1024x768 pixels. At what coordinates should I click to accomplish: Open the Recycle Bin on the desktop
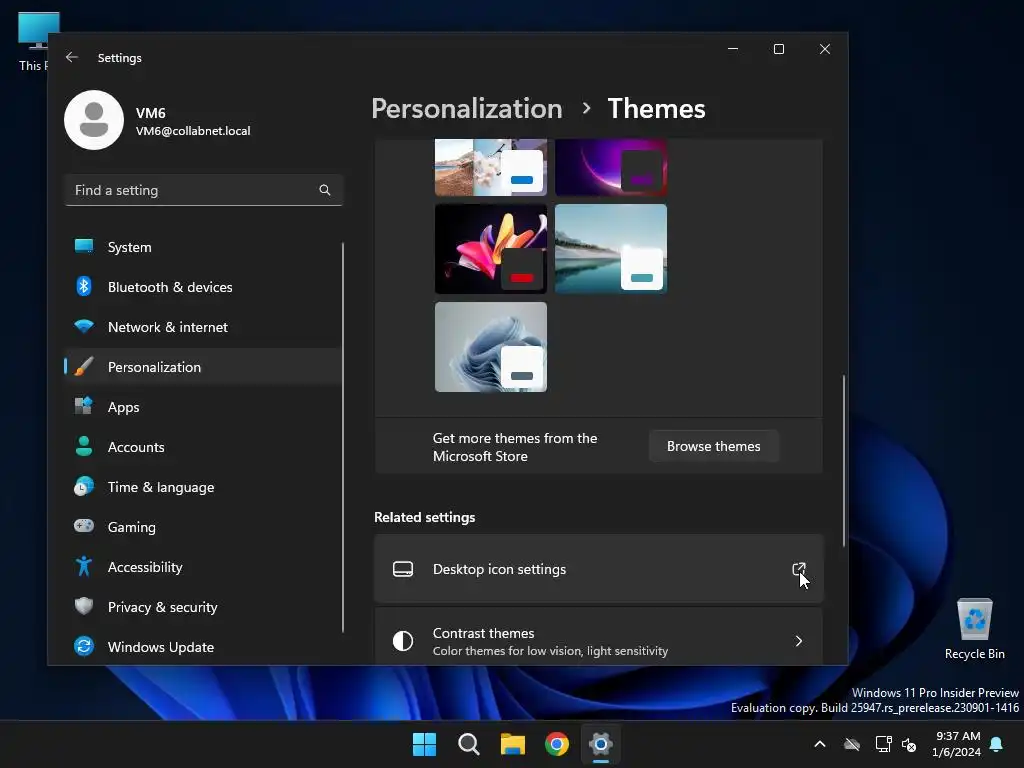[974, 628]
